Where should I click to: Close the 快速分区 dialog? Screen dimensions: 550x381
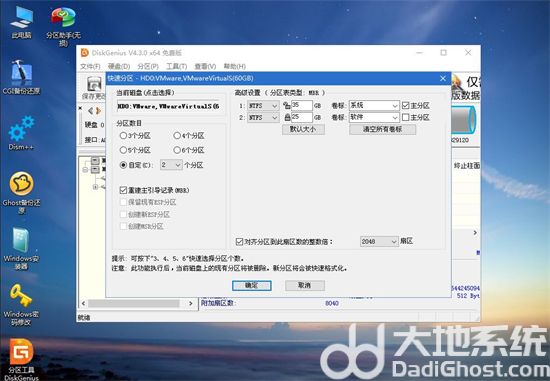(443, 78)
